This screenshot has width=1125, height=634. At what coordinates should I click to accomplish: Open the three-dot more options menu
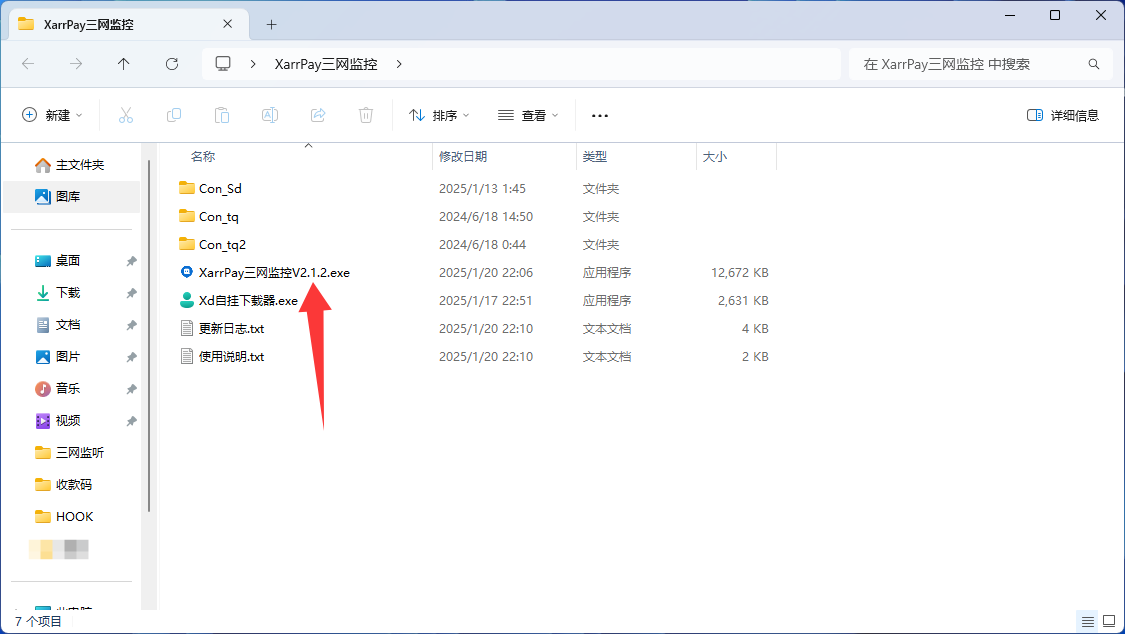(x=600, y=115)
